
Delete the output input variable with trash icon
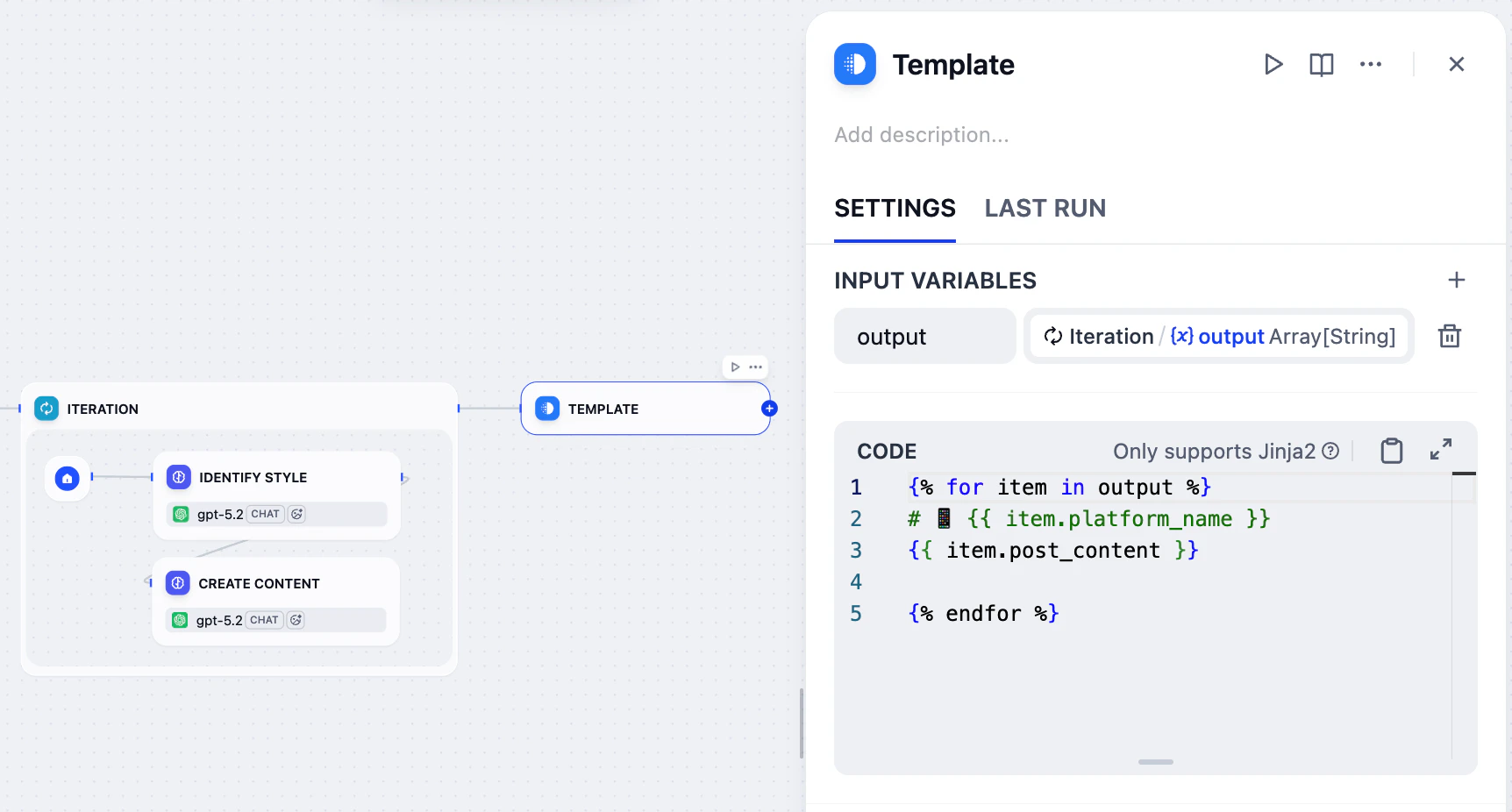(x=1450, y=336)
